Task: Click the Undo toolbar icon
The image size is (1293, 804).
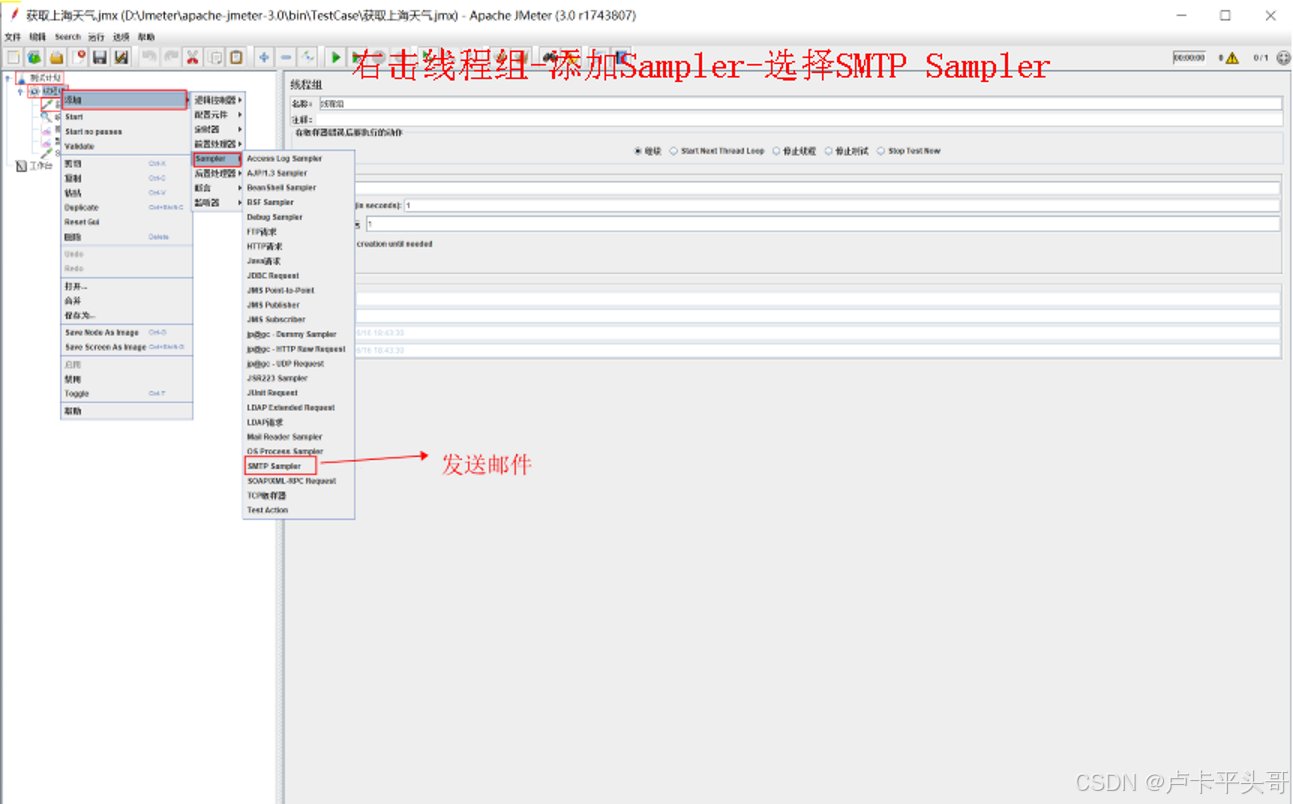Action: click(149, 58)
